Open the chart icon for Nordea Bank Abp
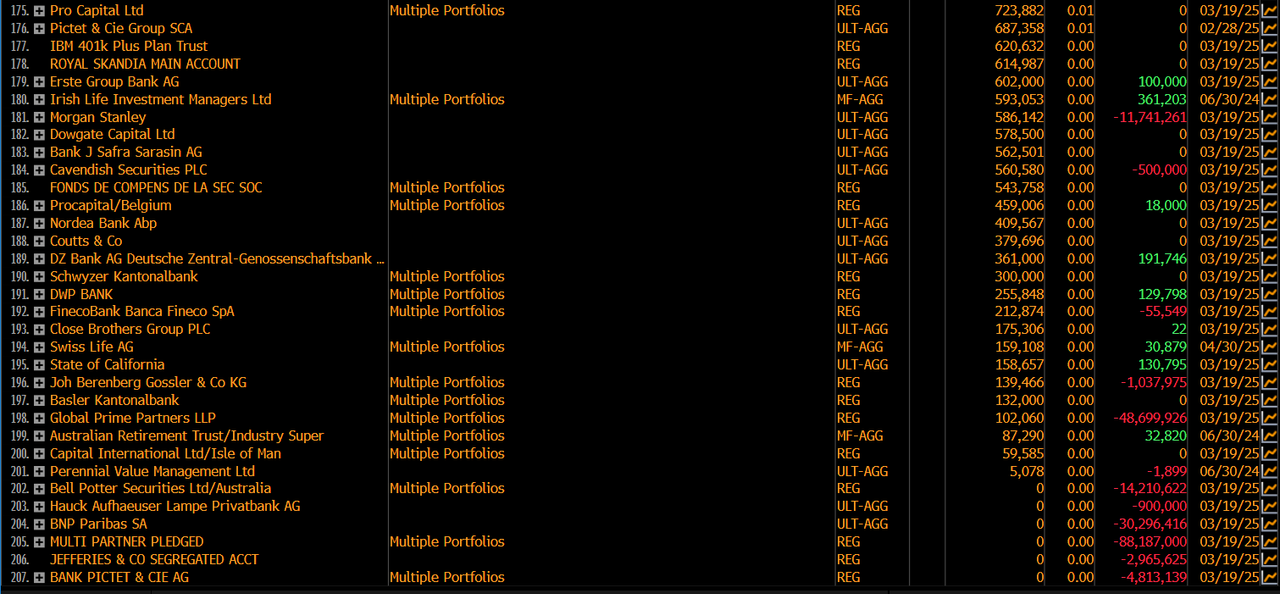The image size is (1280, 594). tap(1270, 223)
